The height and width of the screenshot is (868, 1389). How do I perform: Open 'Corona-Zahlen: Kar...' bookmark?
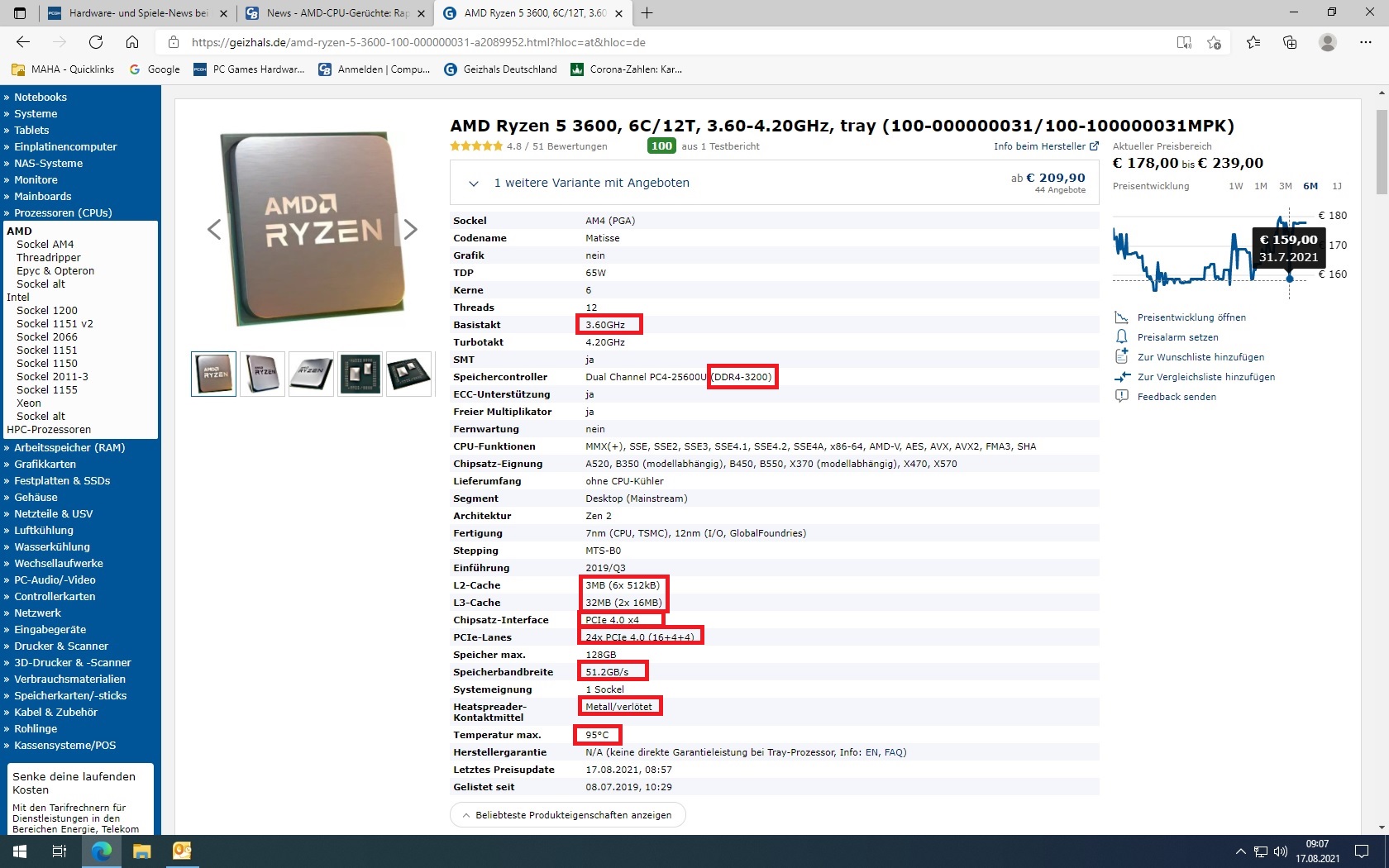(x=627, y=69)
